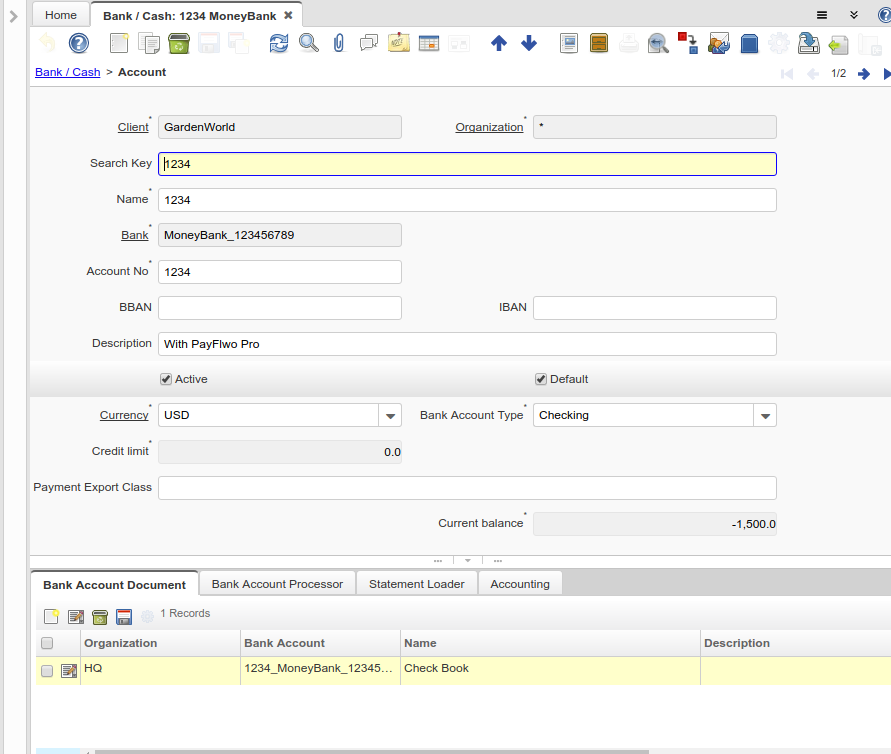Click the Attachment paperclip icon
This screenshot has width=891, height=754.
tap(339, 43)
